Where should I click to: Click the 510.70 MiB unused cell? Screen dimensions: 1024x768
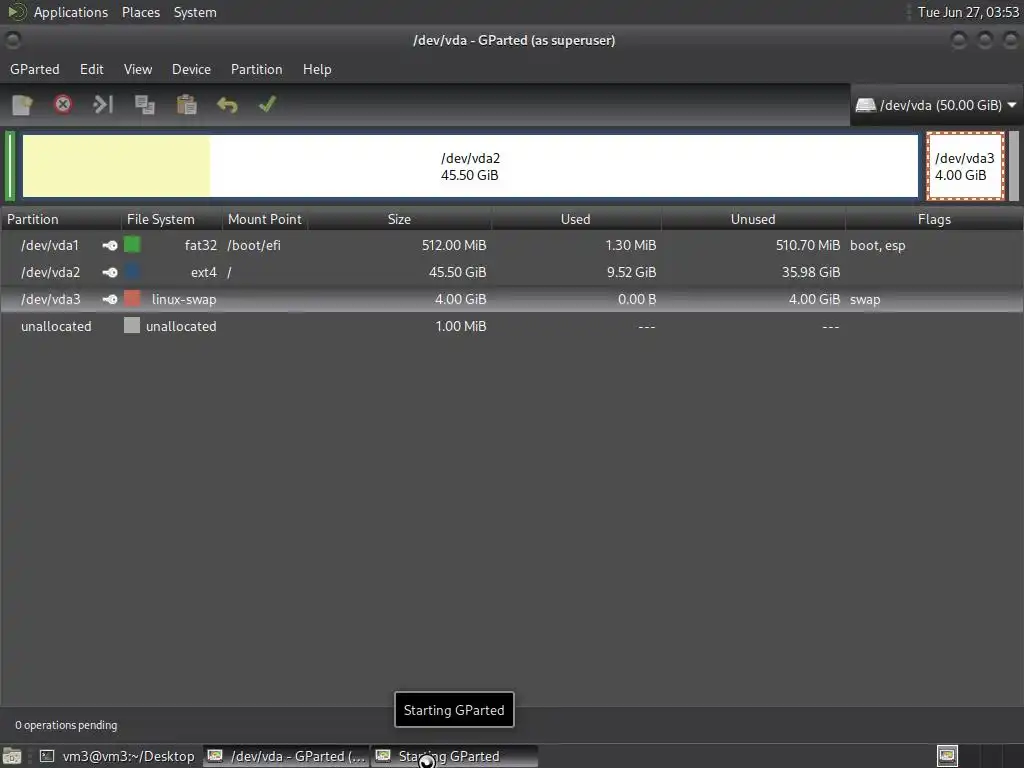(x=808, y=246)
